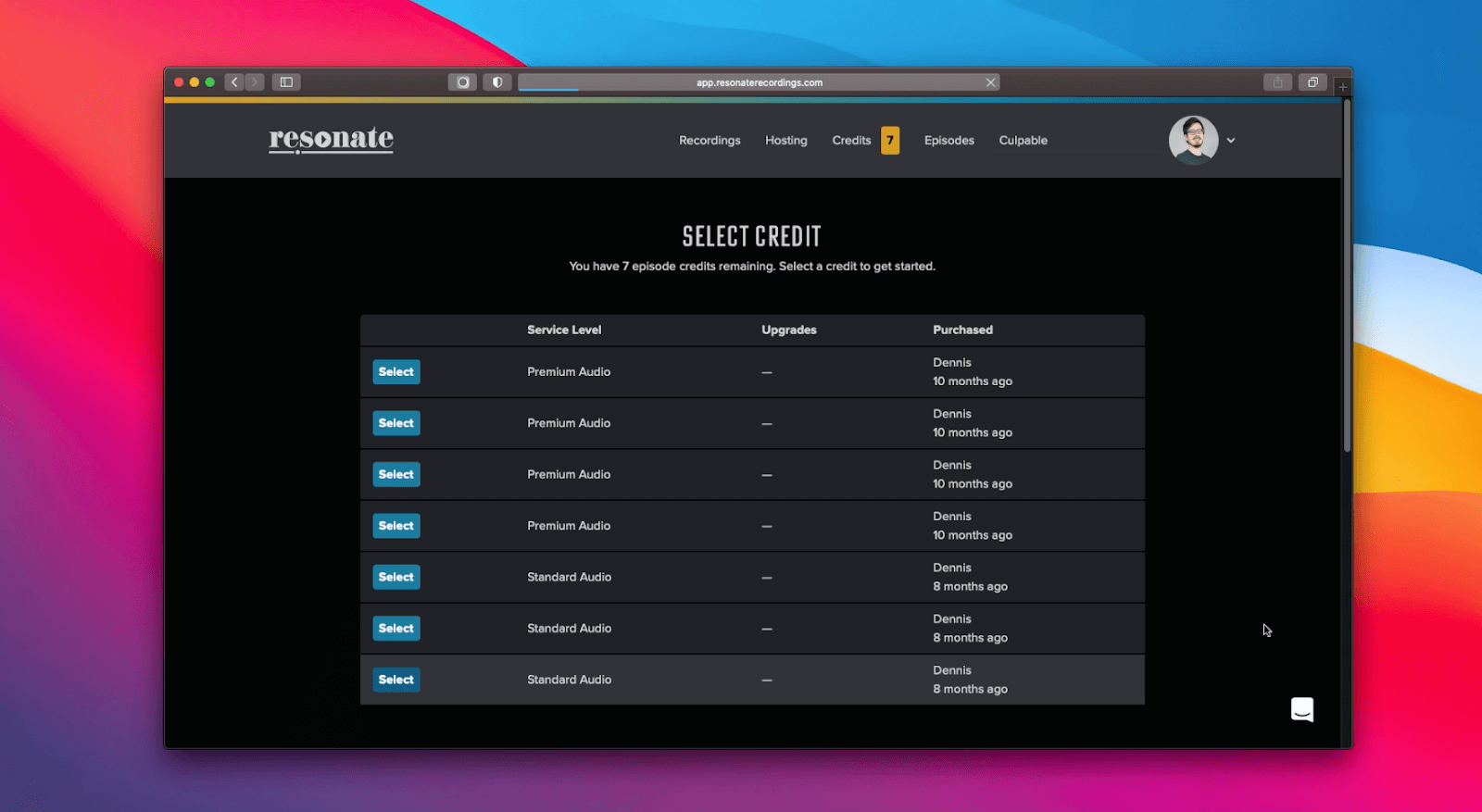Viewport: 1482px width, 812px height.
Task: Click the Purchased column header
Action: [x=962, y=330]
